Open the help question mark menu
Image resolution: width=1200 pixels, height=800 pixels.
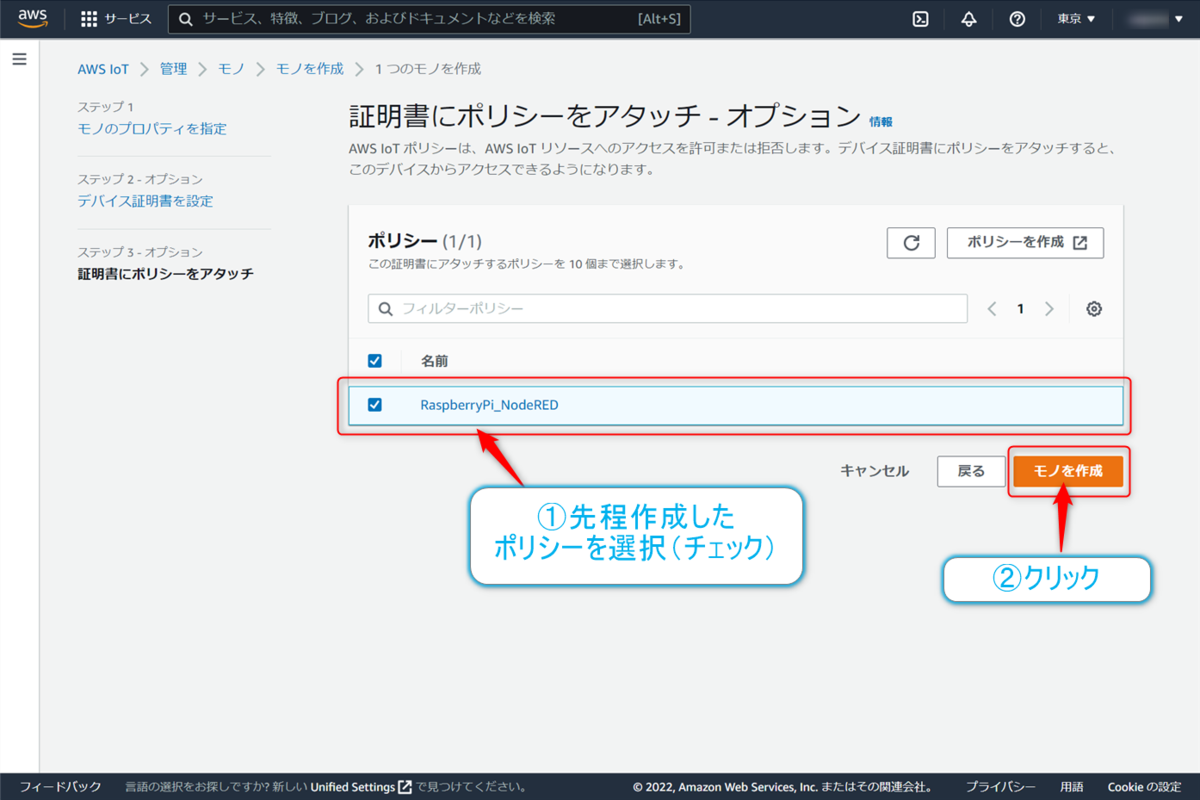1017,19
